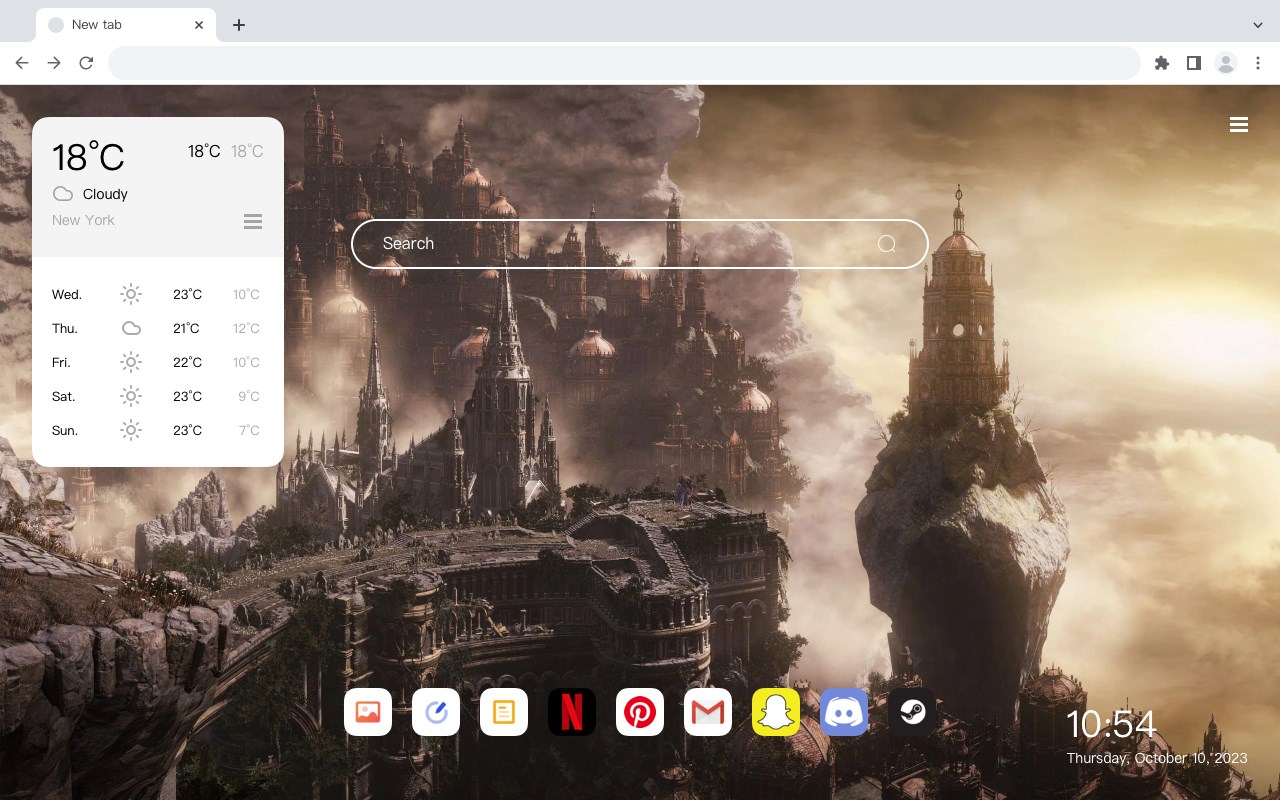Screen dimensions: 1280x800
Task: Go forward to next page
Action: click(54, 63)
